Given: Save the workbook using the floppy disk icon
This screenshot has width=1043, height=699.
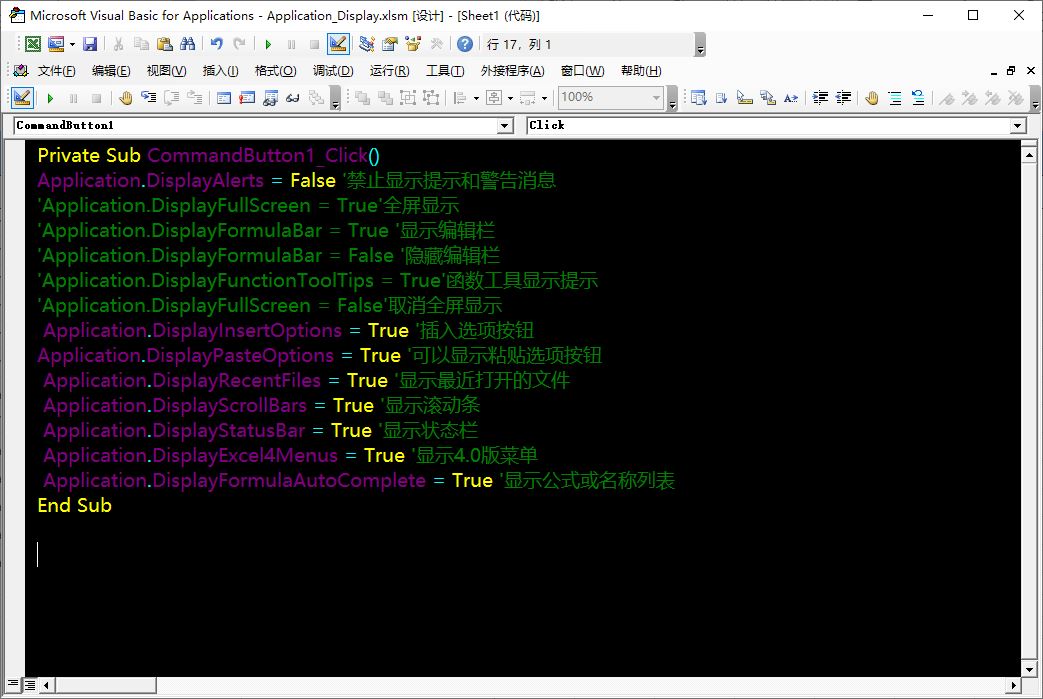Looking at the screenshot, I should 90,45.
